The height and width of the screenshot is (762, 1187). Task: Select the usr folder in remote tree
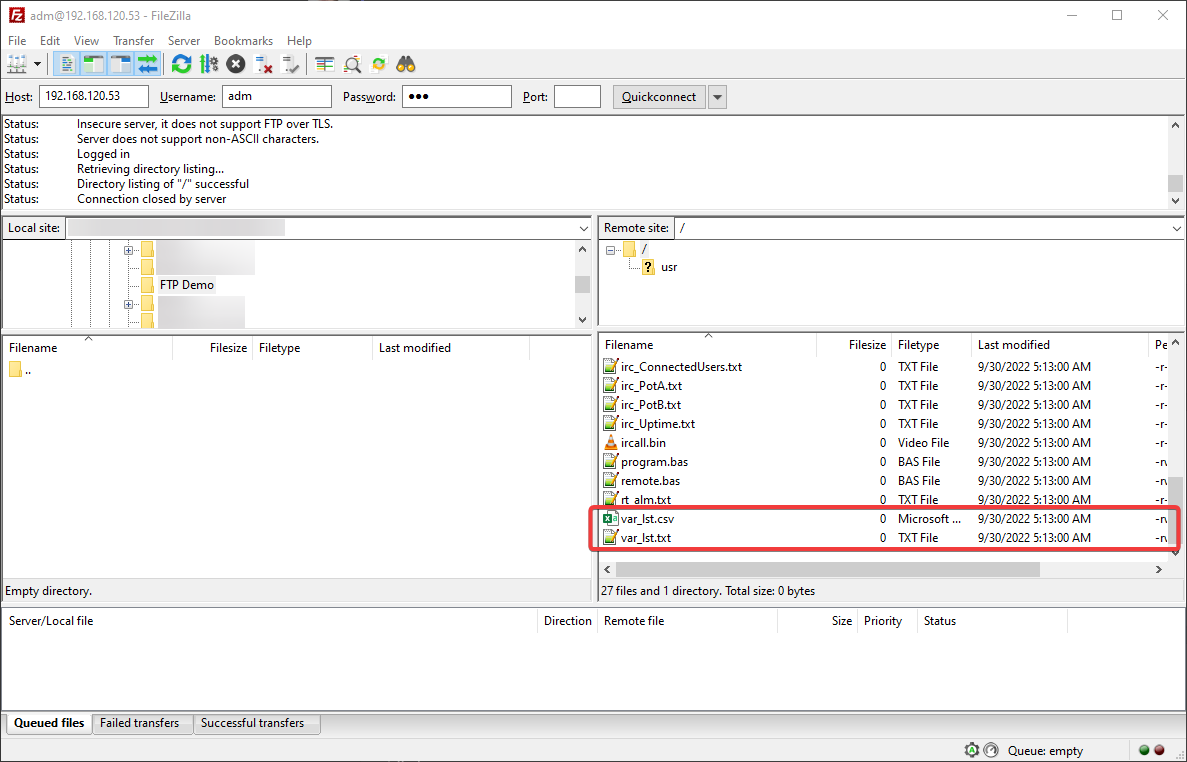point(668,267)
